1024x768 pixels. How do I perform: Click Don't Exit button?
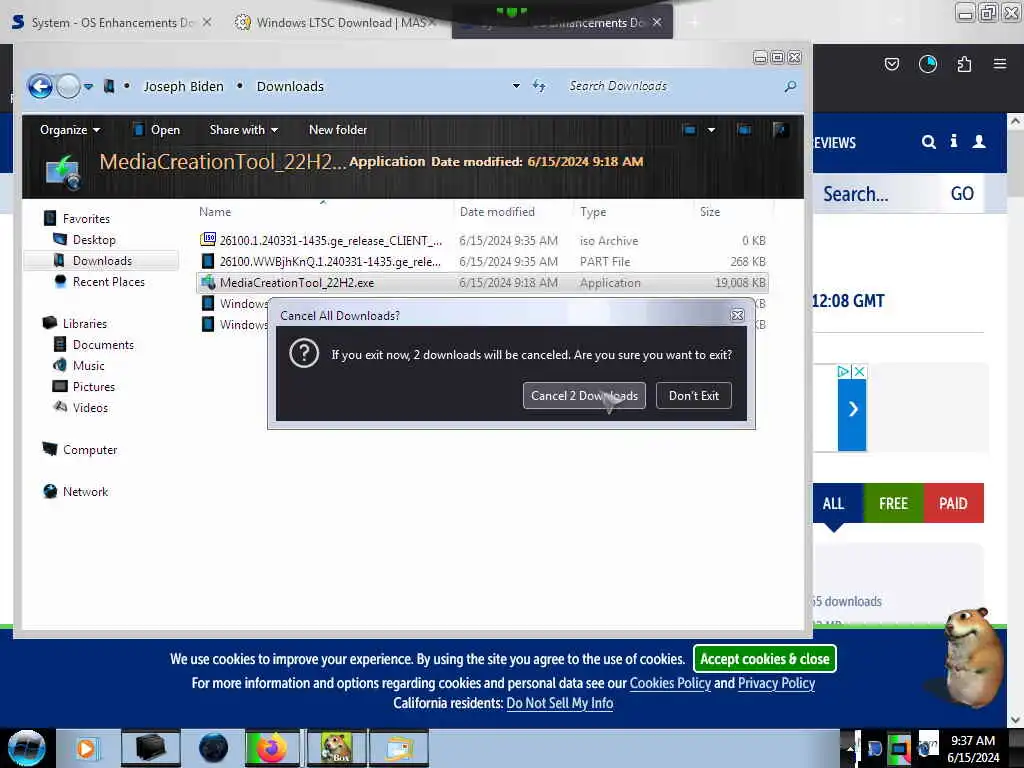(x=694, y=395)
